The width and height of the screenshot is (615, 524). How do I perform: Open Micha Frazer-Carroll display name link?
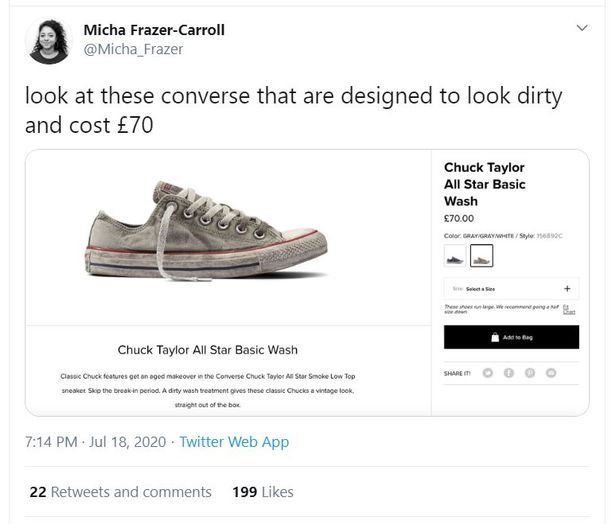(x=154, y=30)
